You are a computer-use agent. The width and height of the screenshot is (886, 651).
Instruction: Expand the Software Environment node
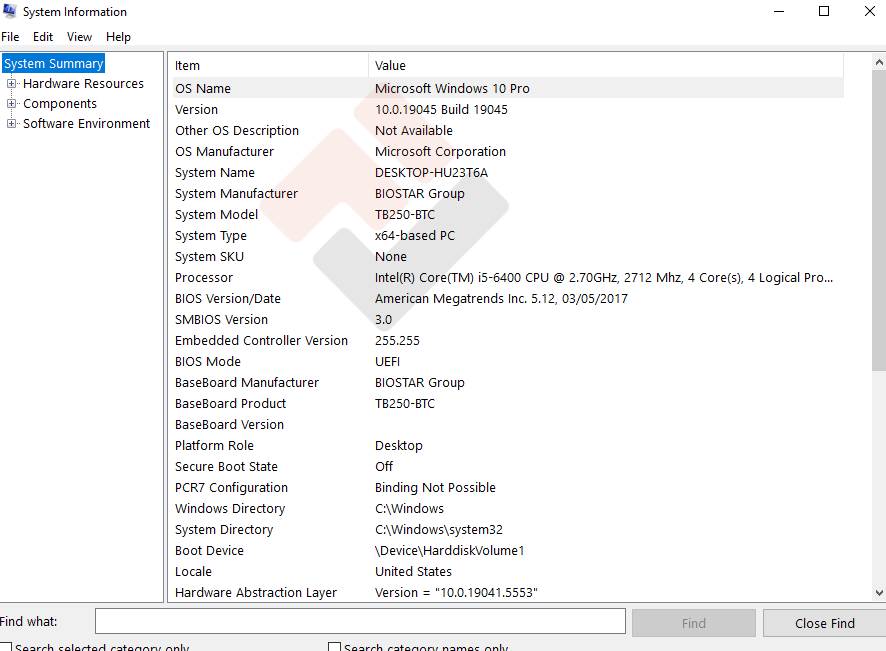tap(12, 124)
